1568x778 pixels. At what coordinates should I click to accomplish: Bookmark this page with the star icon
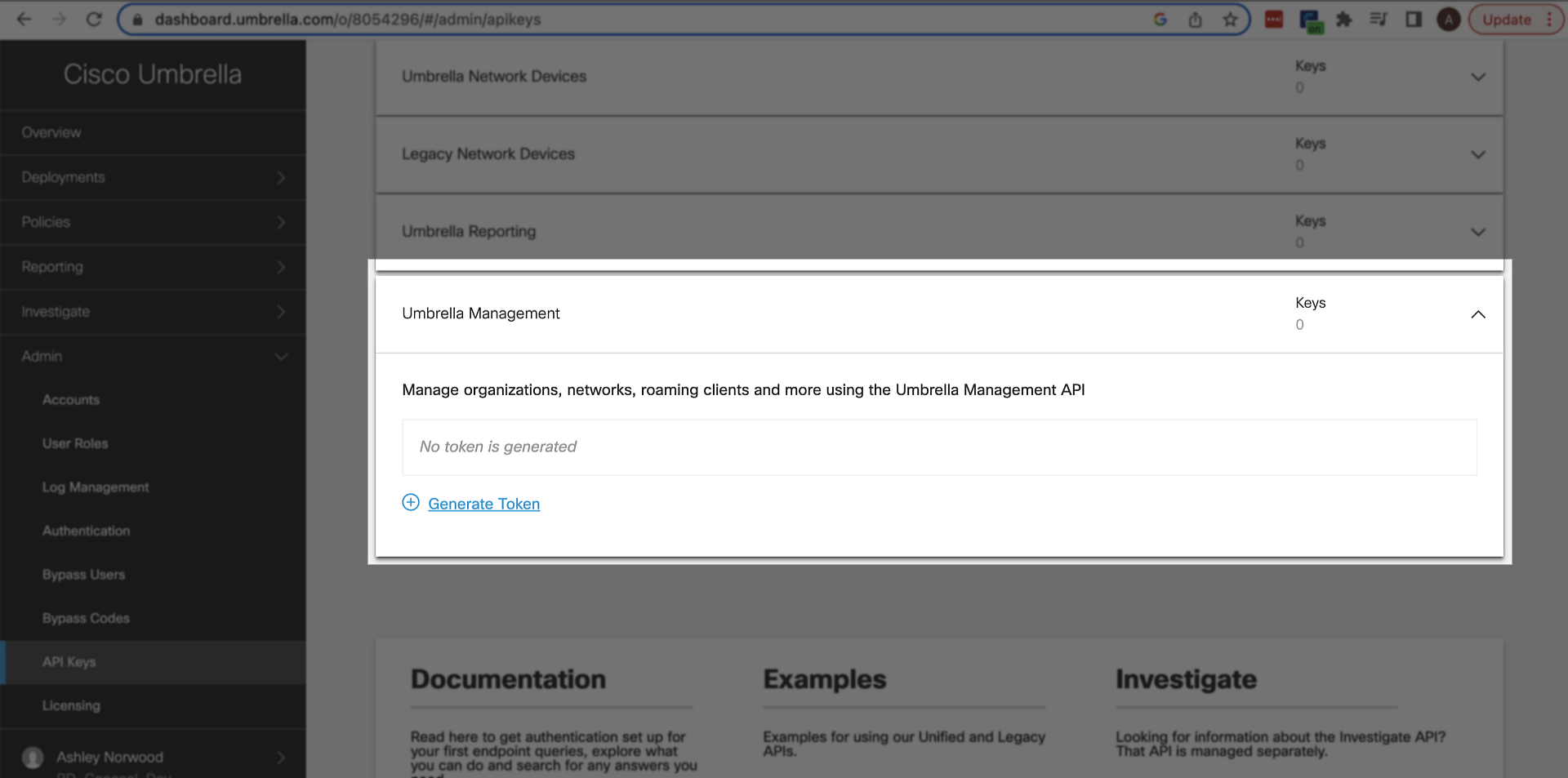coord(1230,20)
